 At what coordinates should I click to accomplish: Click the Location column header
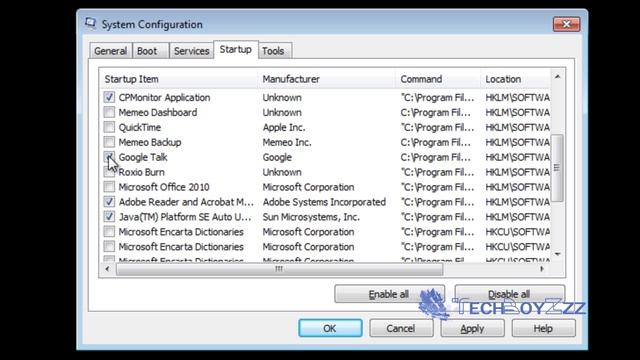pos(516,79)
